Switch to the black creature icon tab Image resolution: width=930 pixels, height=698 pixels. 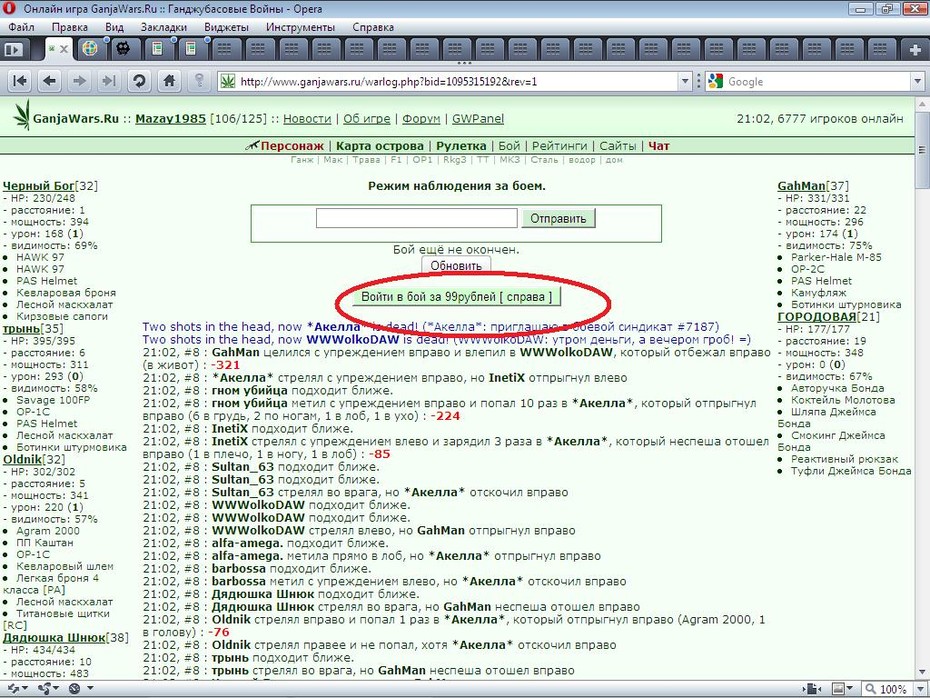(123, 49)
